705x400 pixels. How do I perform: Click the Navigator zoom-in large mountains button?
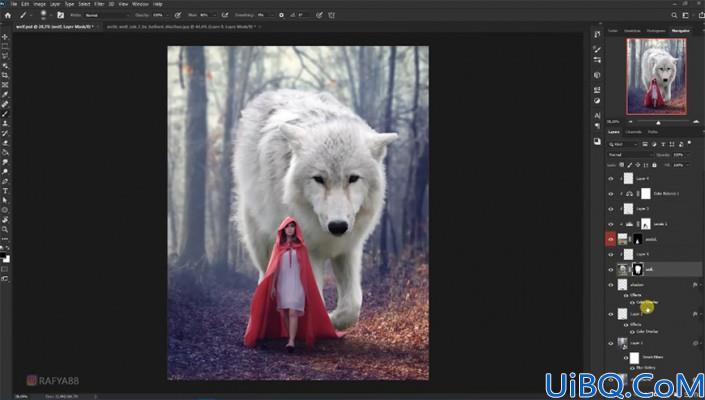point(696,121)
